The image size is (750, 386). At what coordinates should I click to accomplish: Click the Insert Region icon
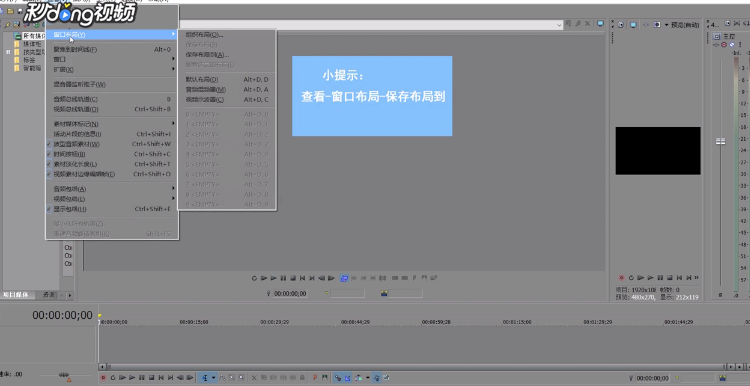click(x=324, y=378)
